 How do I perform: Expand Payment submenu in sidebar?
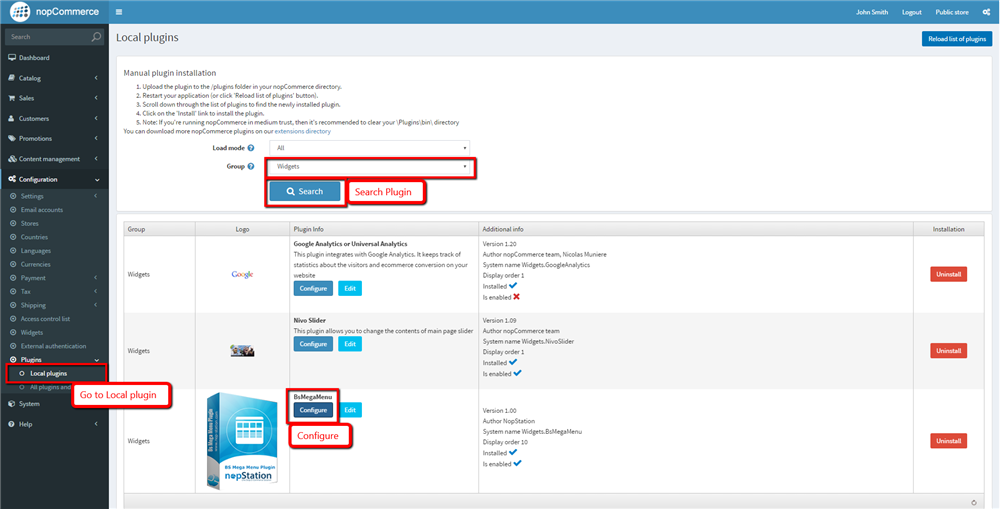(54, 278)
